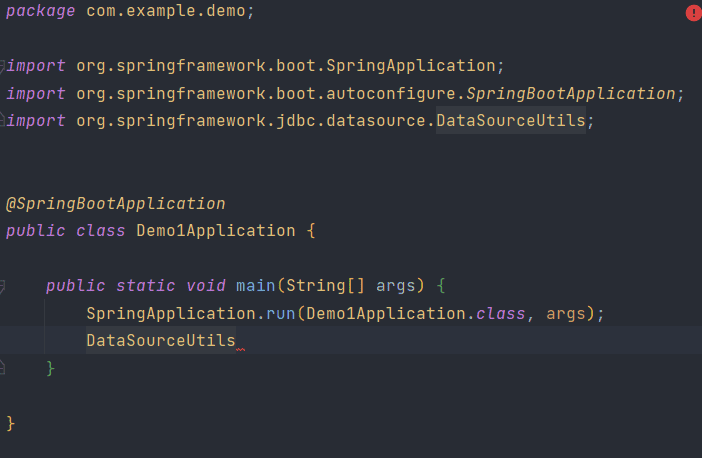This screenshot has width=702, height=458.
Task: Click SpringBootApplication in the autoconfigure import
Action: tap(571, 94)
